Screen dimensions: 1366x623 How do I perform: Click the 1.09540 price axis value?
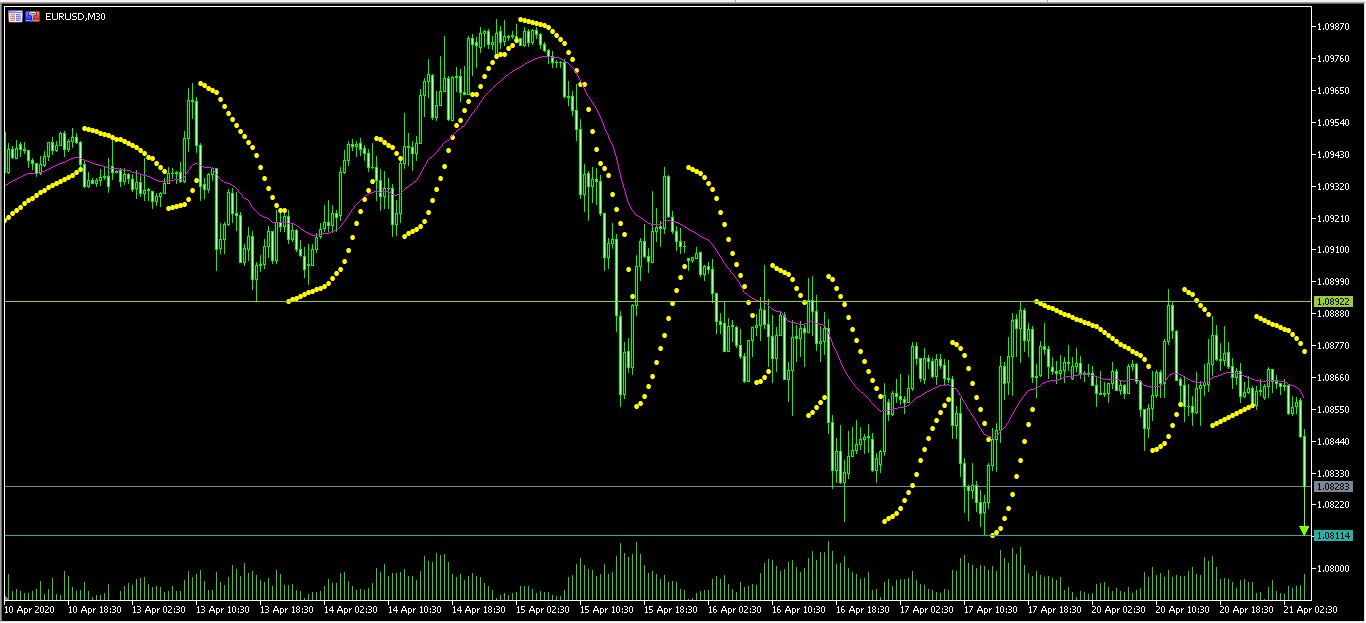coord(1334,122)
